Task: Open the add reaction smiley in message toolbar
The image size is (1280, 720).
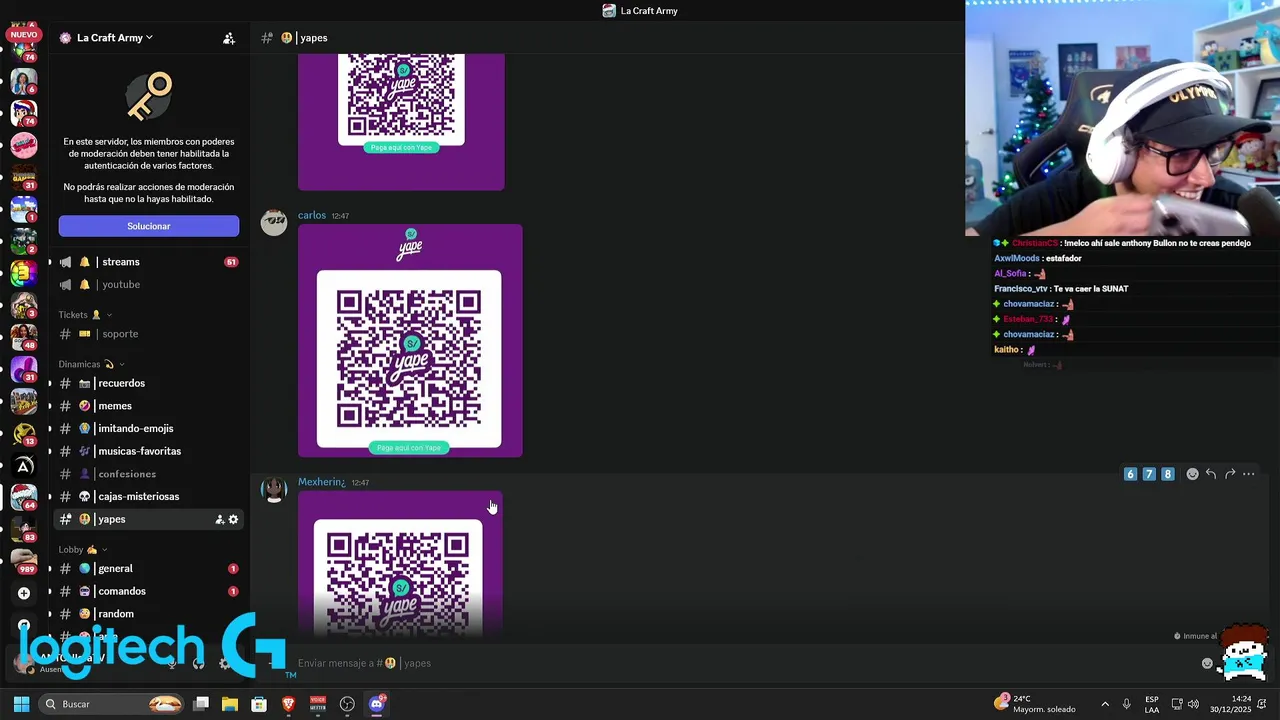Action: (x=1192, y=474)
